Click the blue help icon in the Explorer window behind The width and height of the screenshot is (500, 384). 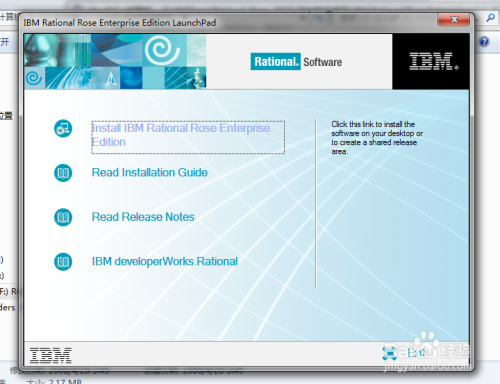pyautogui.click(x=484, y=42)
